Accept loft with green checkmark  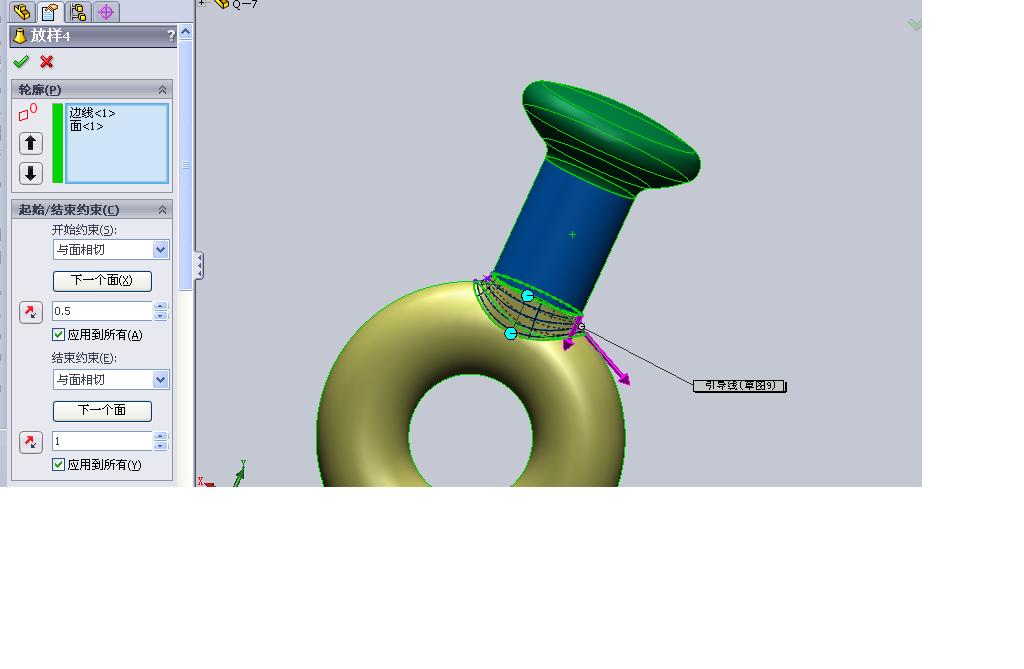tap(22, 62)
